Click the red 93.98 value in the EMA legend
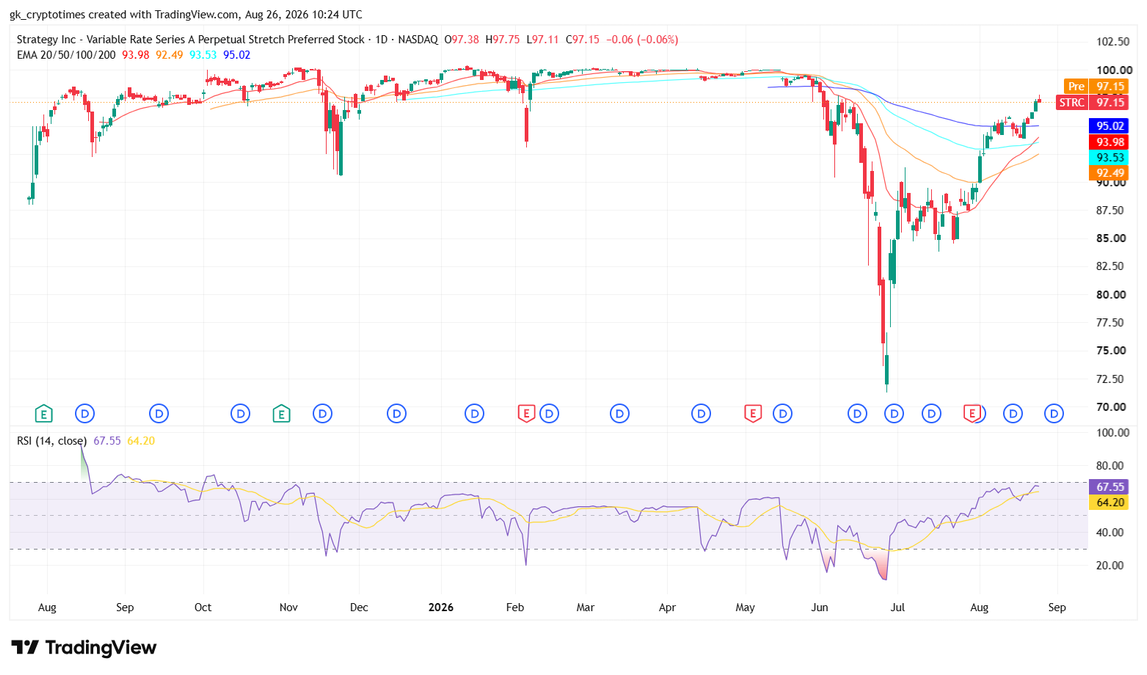Screen dimensions: 1147x675 tap(135, 55)
